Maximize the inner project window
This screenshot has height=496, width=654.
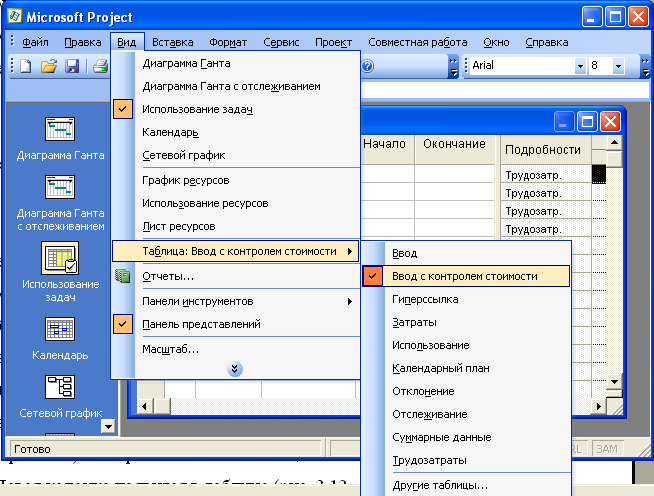point(587,122)
